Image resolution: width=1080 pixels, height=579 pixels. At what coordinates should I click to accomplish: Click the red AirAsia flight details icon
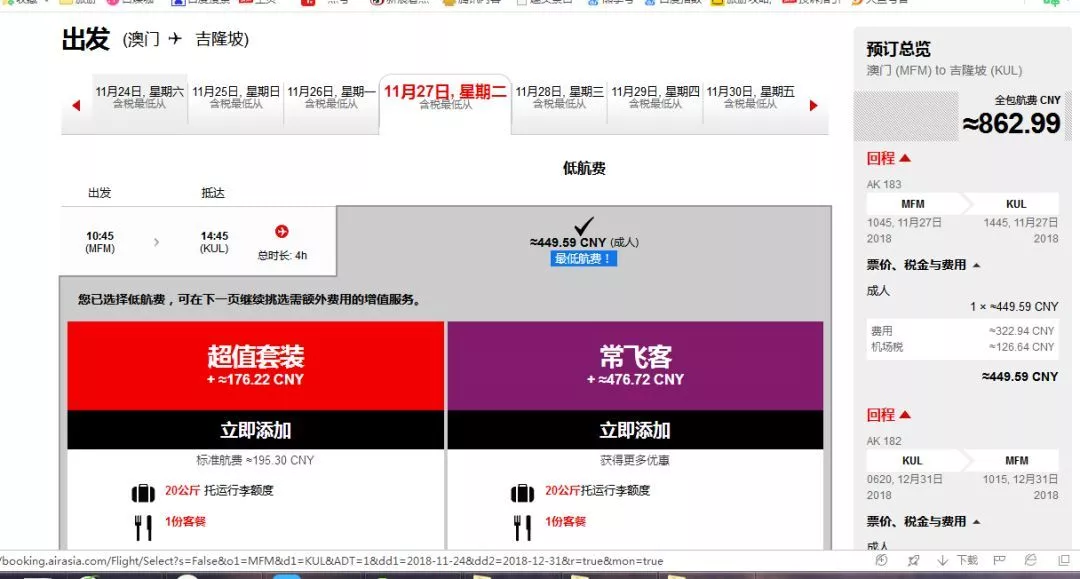pyautogui.click(x=281, y=232)
